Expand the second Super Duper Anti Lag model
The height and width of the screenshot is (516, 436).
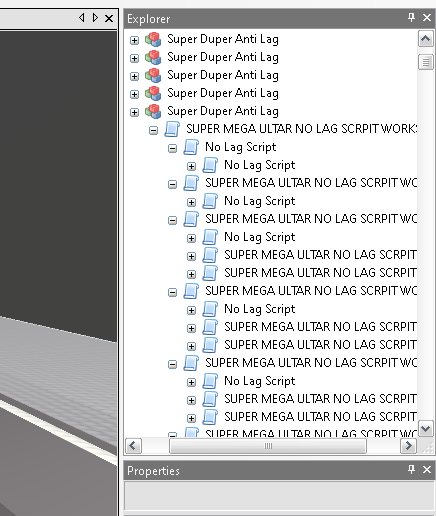pyautogui.click(x=134, y=58)
